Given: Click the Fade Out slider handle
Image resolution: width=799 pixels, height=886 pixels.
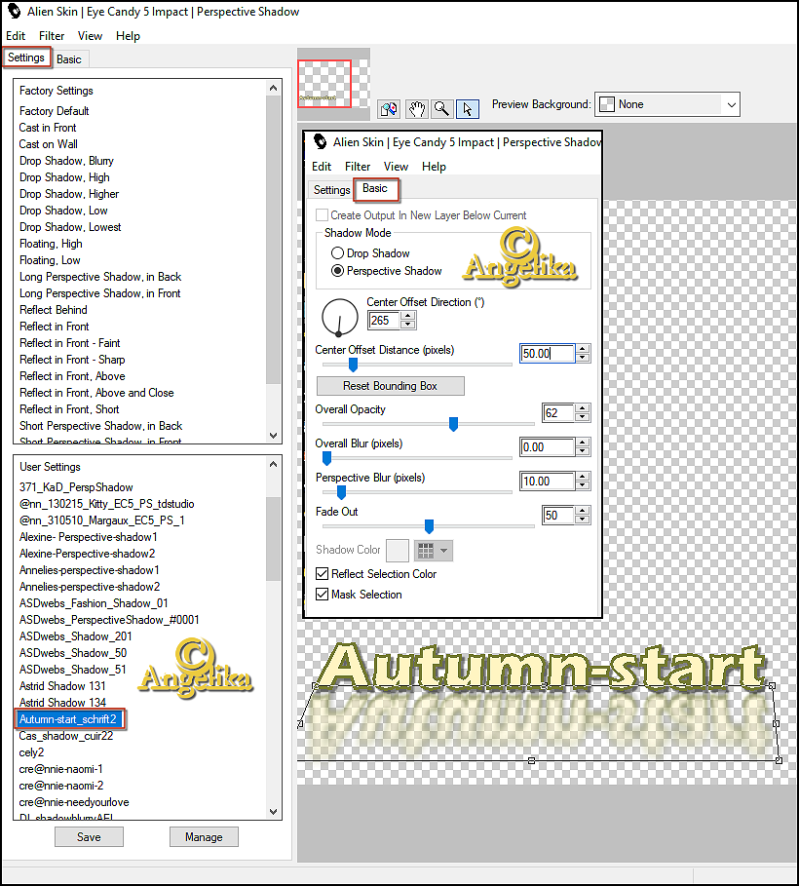Looking at the screenshot, I should tap(429, 527).
